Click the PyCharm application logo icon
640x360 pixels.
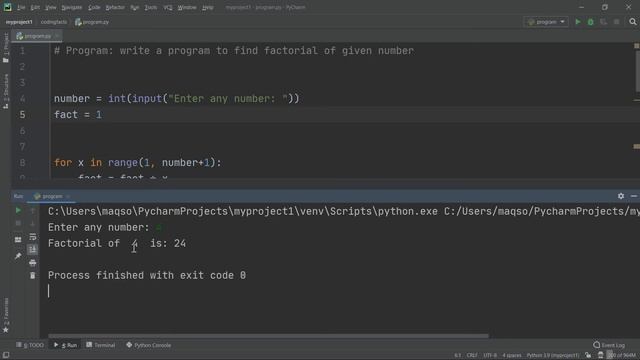7,7
